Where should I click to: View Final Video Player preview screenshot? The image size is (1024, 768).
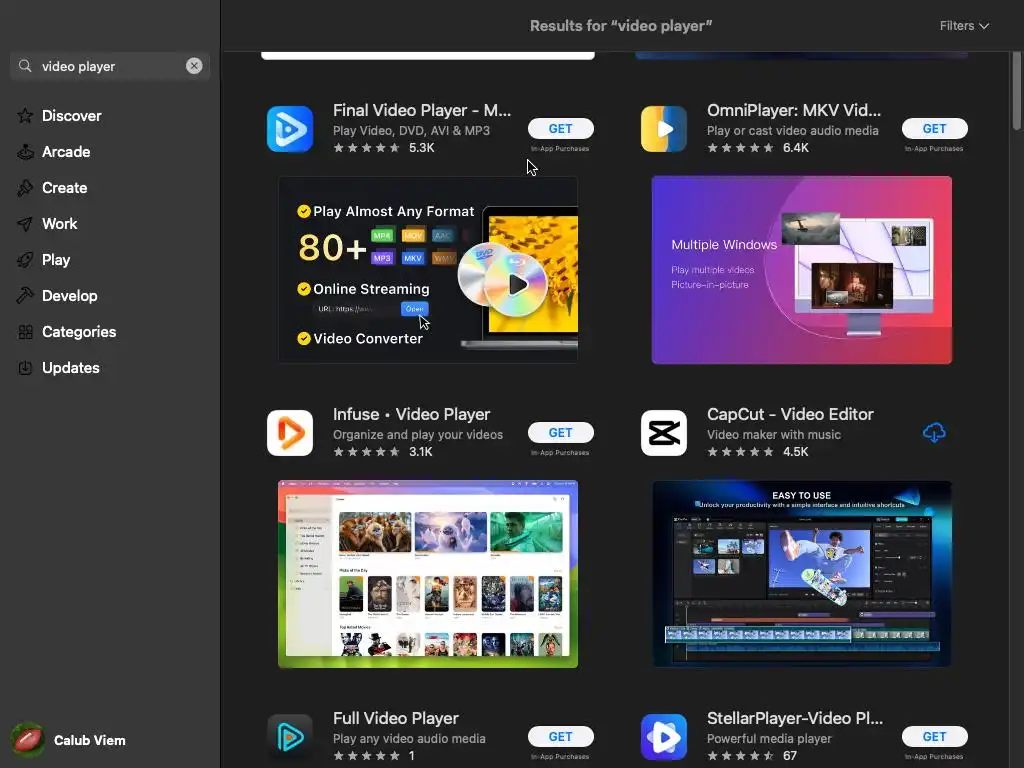pyautogui.click(x=428, y=270)
